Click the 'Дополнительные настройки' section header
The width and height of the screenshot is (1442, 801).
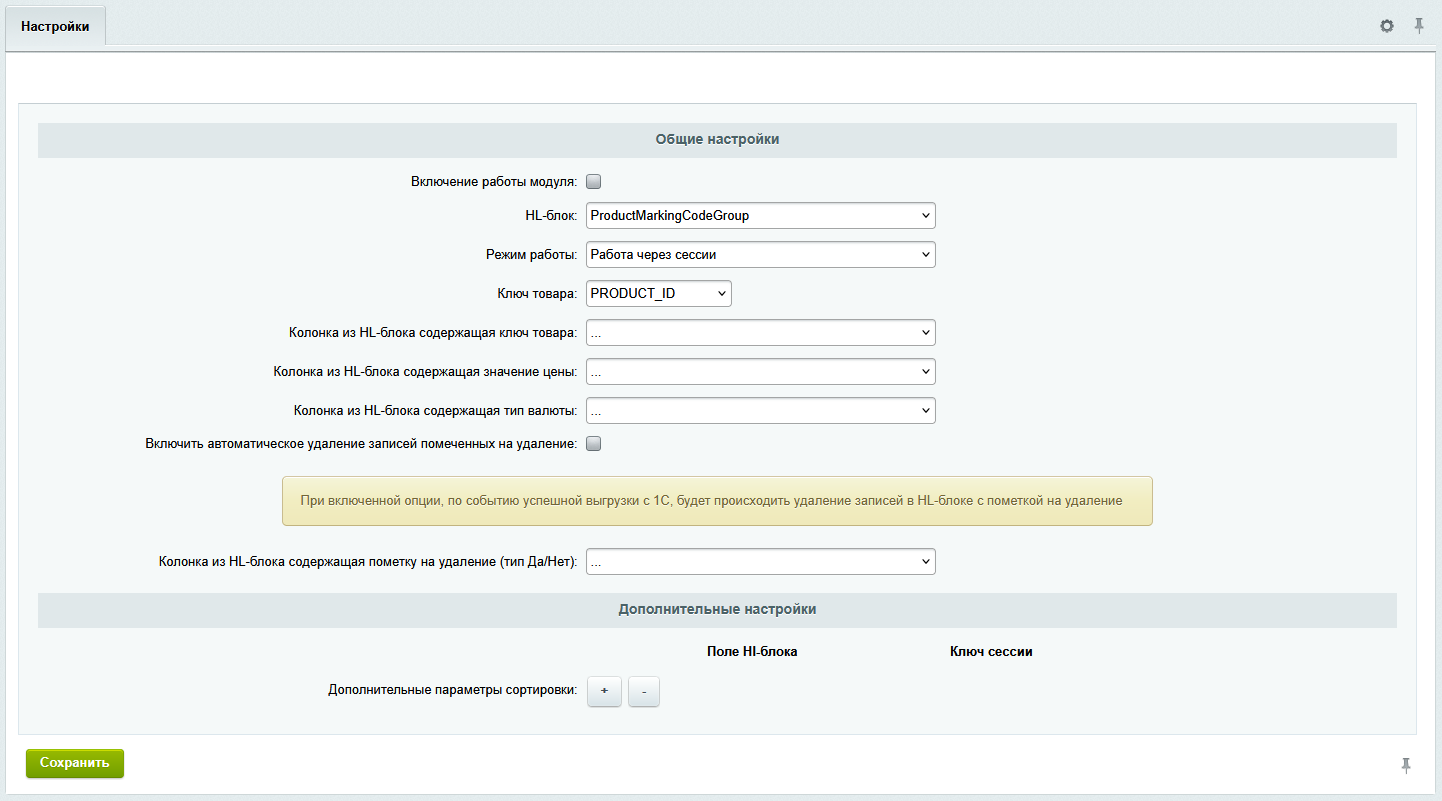point(717,609)
